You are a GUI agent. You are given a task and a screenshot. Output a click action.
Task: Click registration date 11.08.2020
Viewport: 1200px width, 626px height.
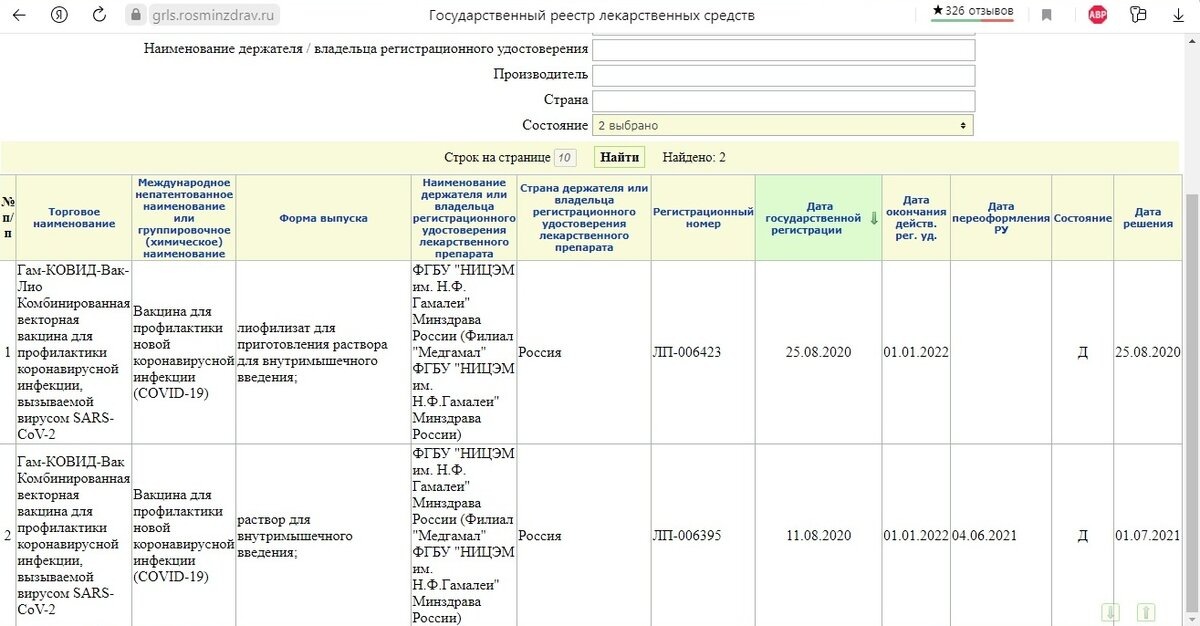tap(818, 536)
